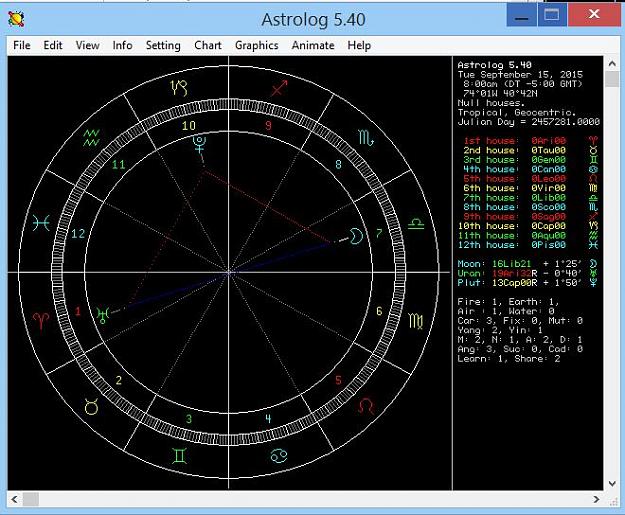Image resolution: width=625 pixels, height=515 pixels.
Task: Click house number 1 on the wheel
Action: 78,311
